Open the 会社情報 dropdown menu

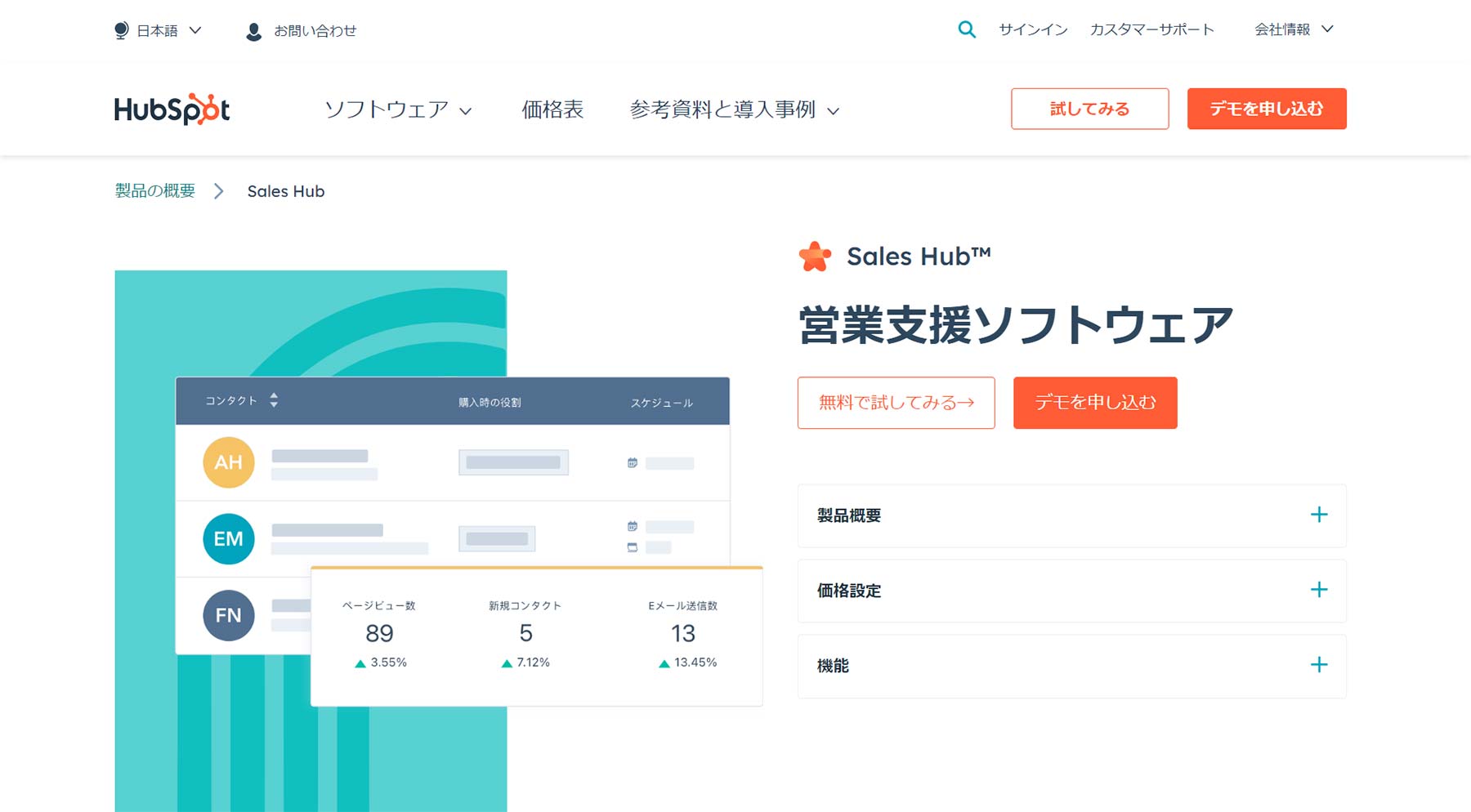tap(1294, 29)
